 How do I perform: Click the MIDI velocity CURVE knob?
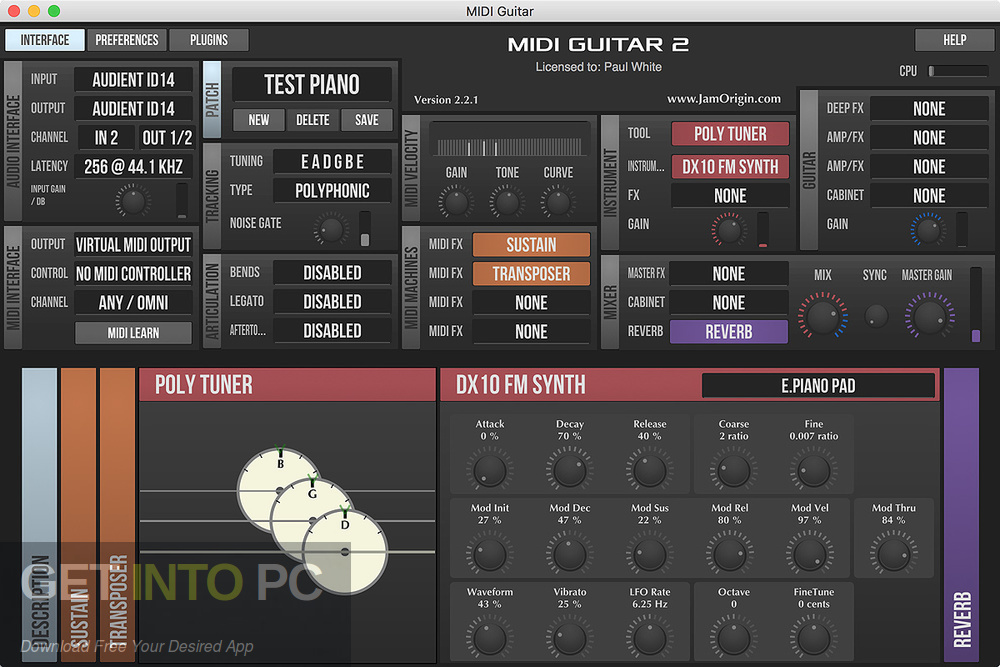(558, 203)
